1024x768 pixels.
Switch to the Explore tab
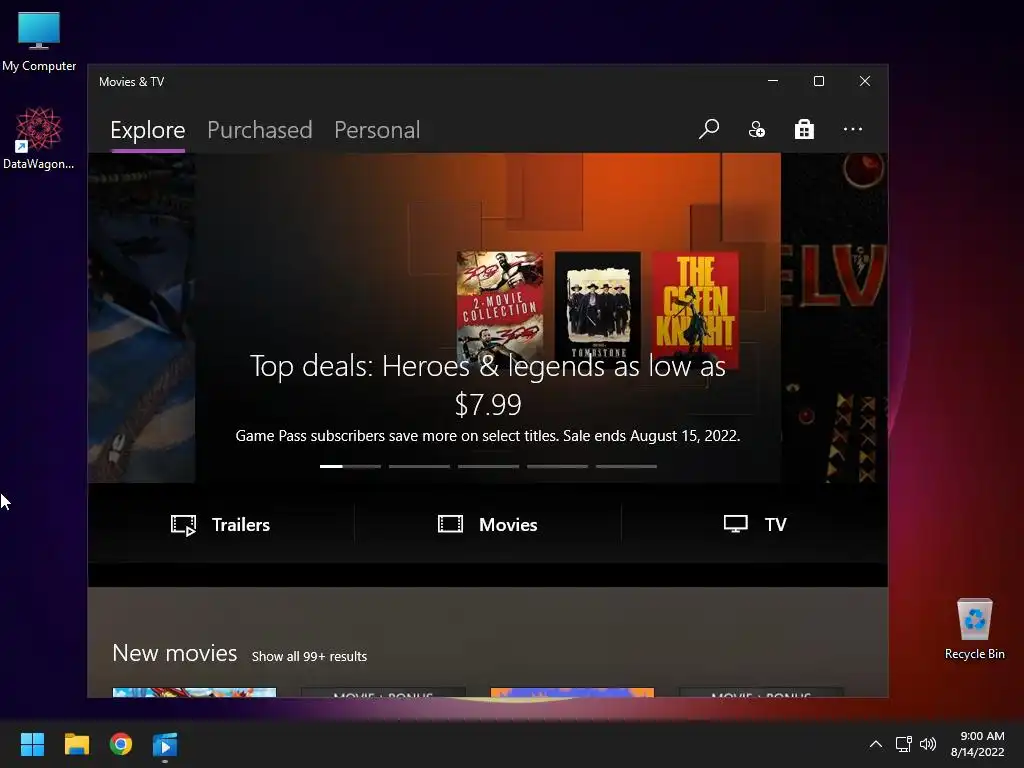[148, 131]
